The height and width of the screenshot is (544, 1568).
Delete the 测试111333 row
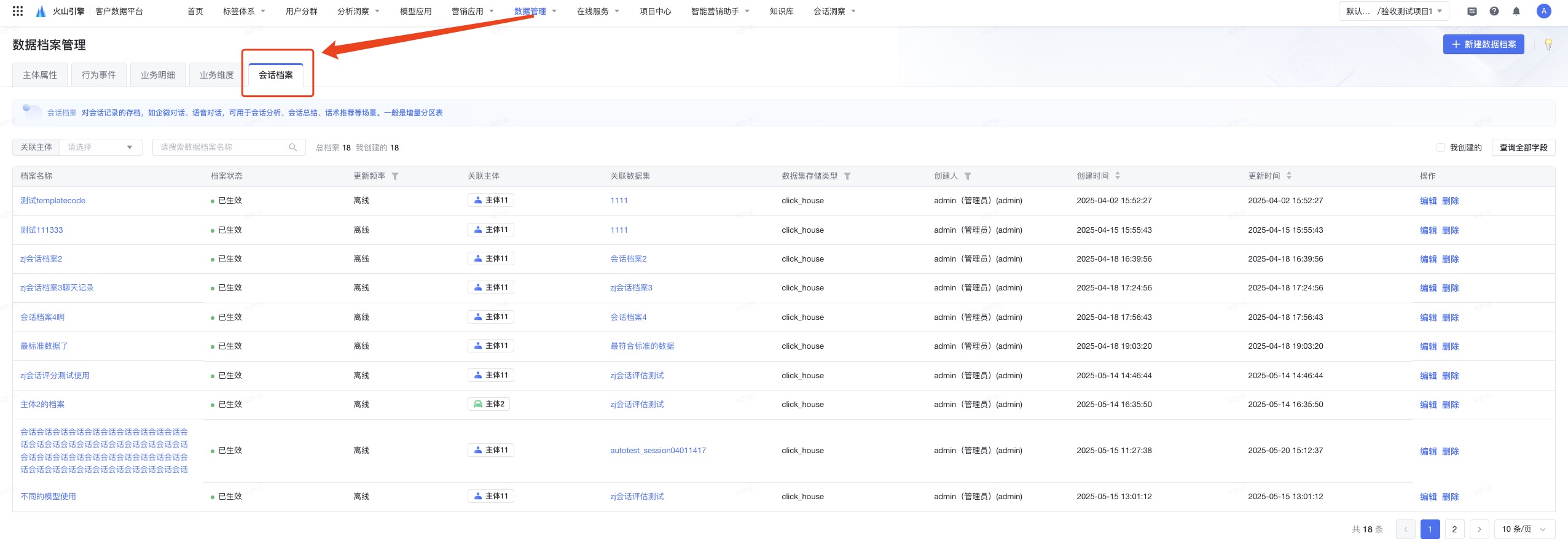pos(1450,230)
